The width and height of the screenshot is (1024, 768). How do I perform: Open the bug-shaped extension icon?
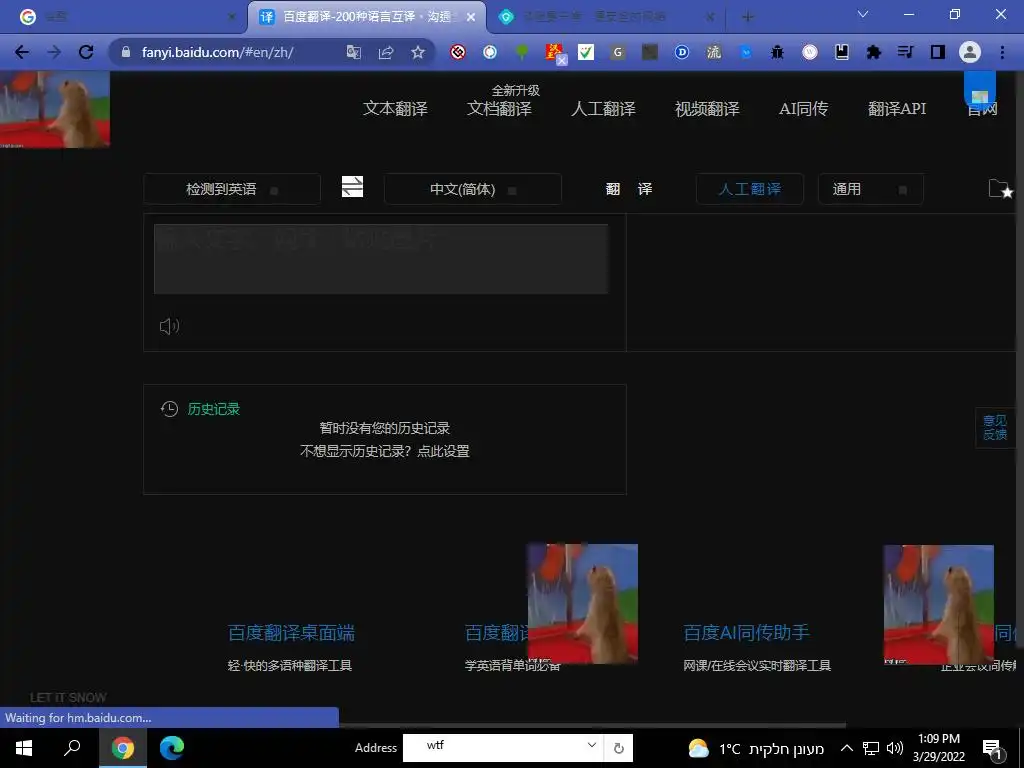[x=777, y=52]
